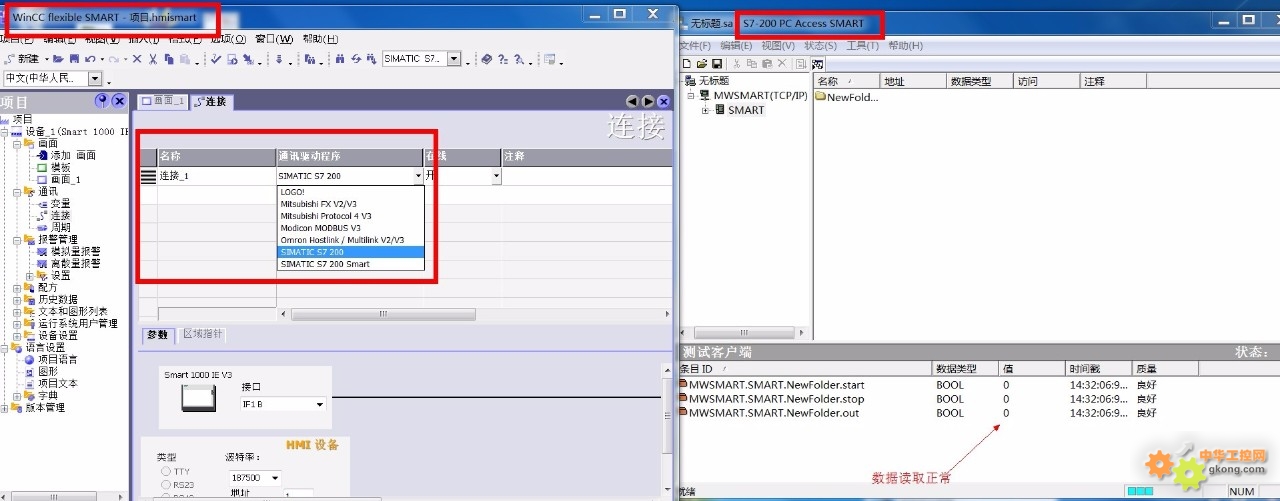Select the TTY type radio button
The width and height of the screenshot is (1280, 501).
[165, 470]
